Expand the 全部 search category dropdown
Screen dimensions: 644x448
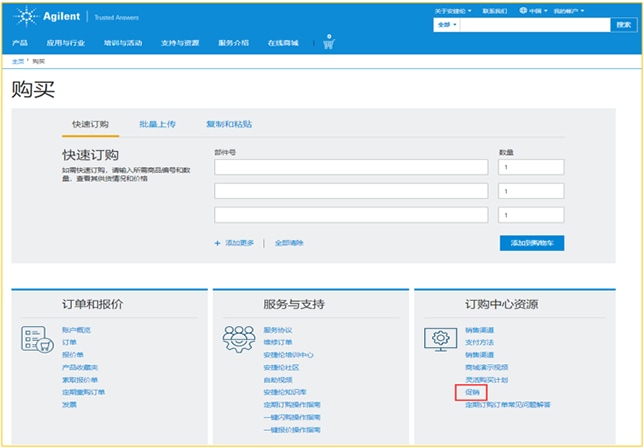point(446,25)
